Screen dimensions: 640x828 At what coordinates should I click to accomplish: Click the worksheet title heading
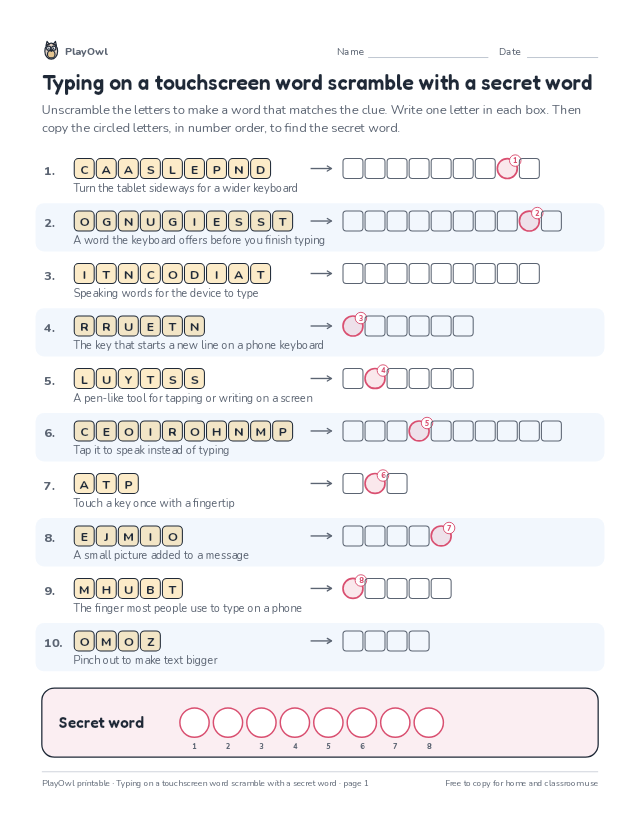(x=317, y=83)
